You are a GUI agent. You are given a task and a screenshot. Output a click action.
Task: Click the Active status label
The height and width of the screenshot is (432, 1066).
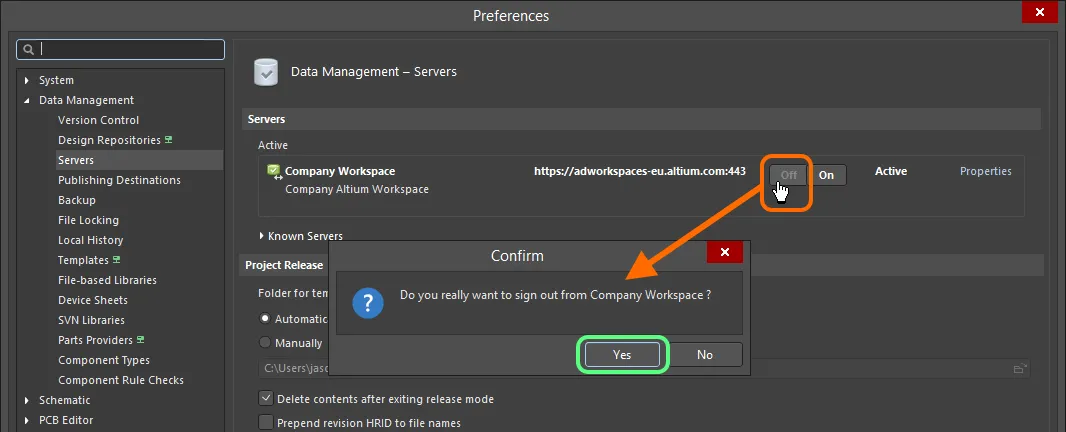pyautogui.click(x=891, y=171)
